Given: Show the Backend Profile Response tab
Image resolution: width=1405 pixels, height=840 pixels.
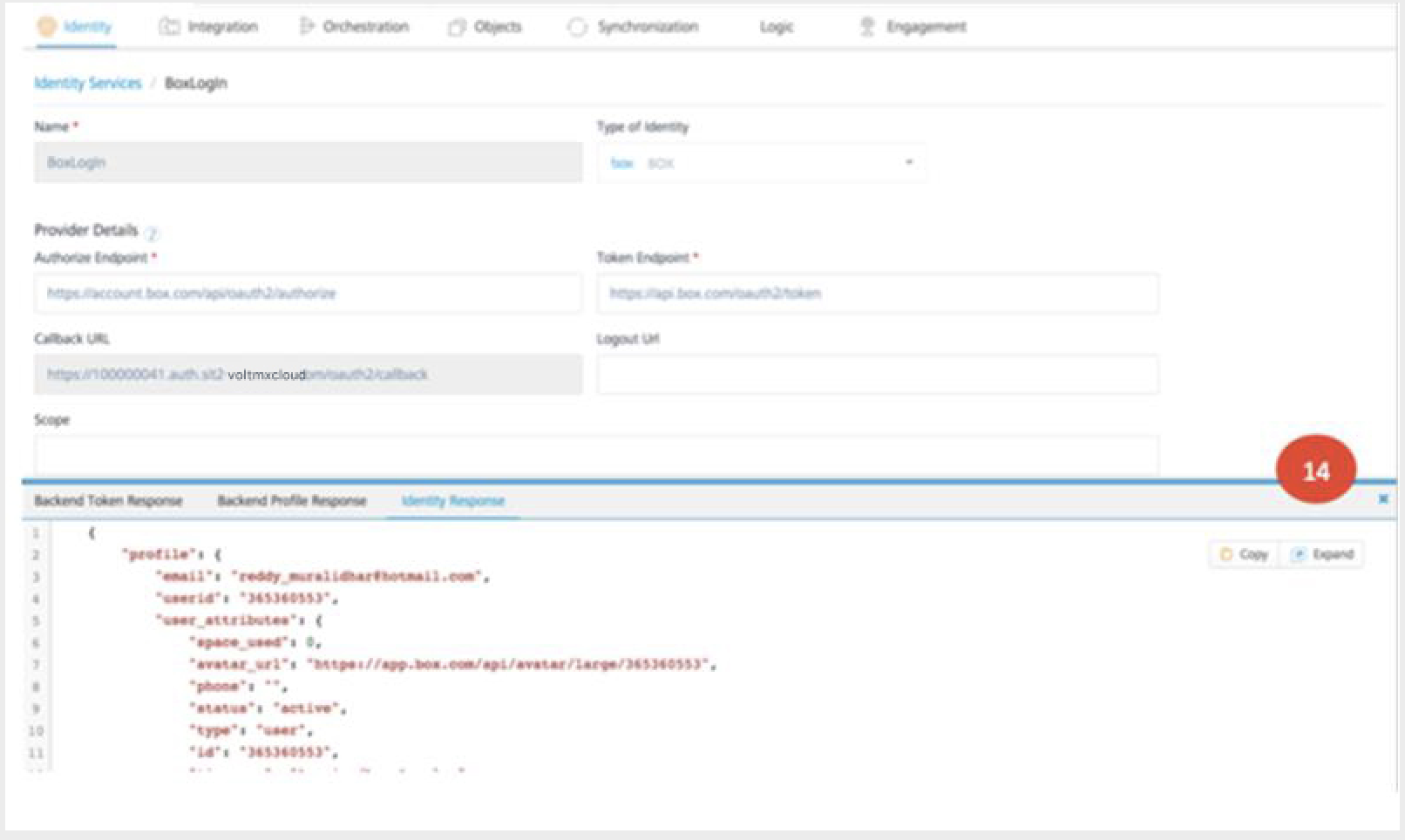Looking at the screenshot, I should click(x=292, y=500).
